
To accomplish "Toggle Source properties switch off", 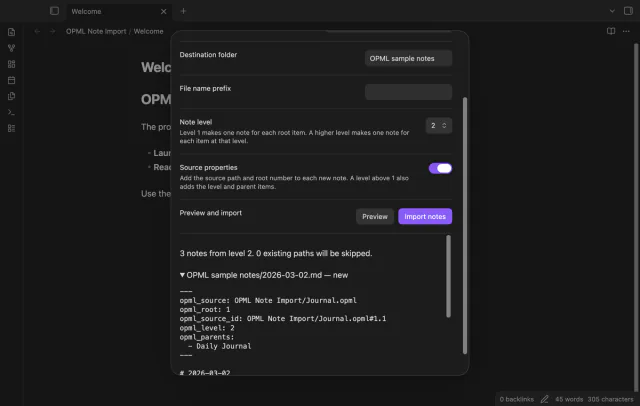I will [x=440, y=168].
